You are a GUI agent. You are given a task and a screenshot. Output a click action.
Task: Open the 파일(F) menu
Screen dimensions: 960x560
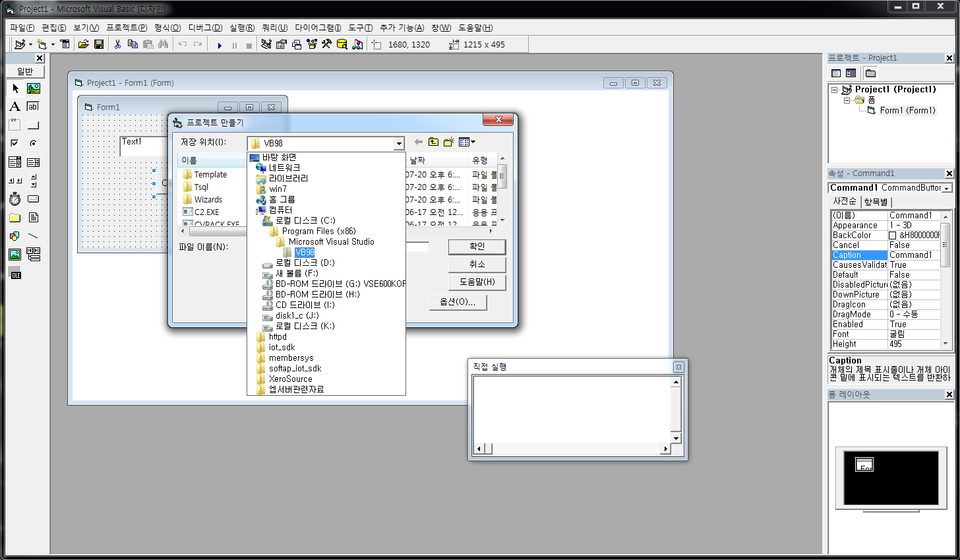click(x=22, y=28)
